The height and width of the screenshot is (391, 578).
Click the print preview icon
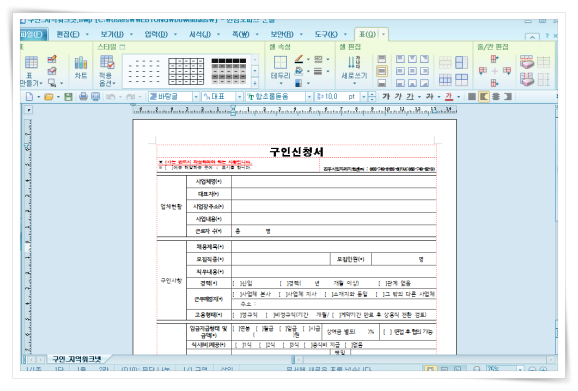click(95, 97)
